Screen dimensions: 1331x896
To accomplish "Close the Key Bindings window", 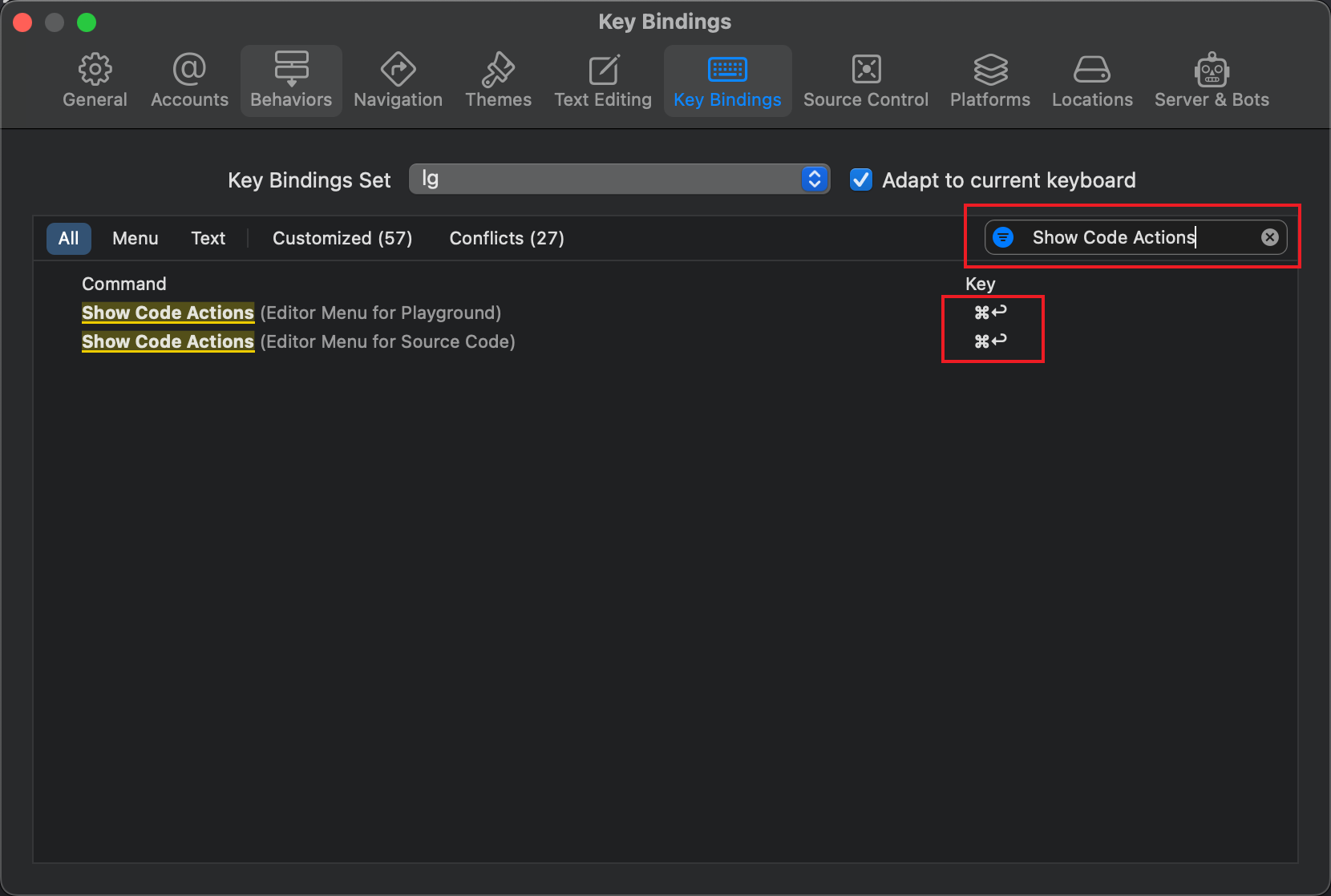I will point(22,22).
